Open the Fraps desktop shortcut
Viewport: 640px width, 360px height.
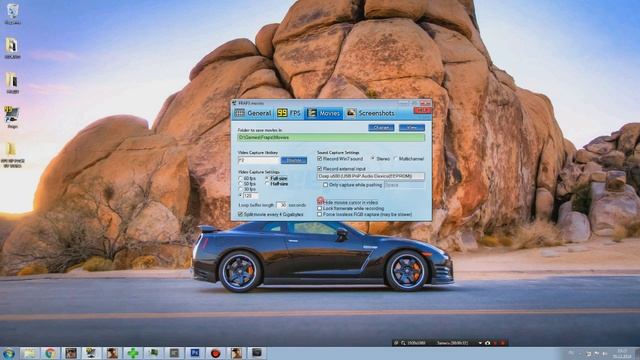pyautogui.click(x=12, y=117)
